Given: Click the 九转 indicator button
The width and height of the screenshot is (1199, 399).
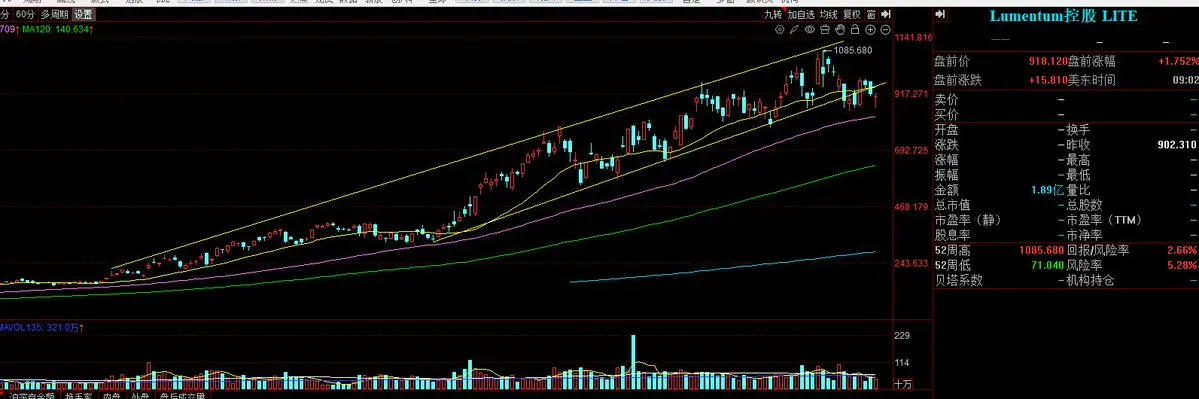Looking at the screenshot, I should [774, 15].
